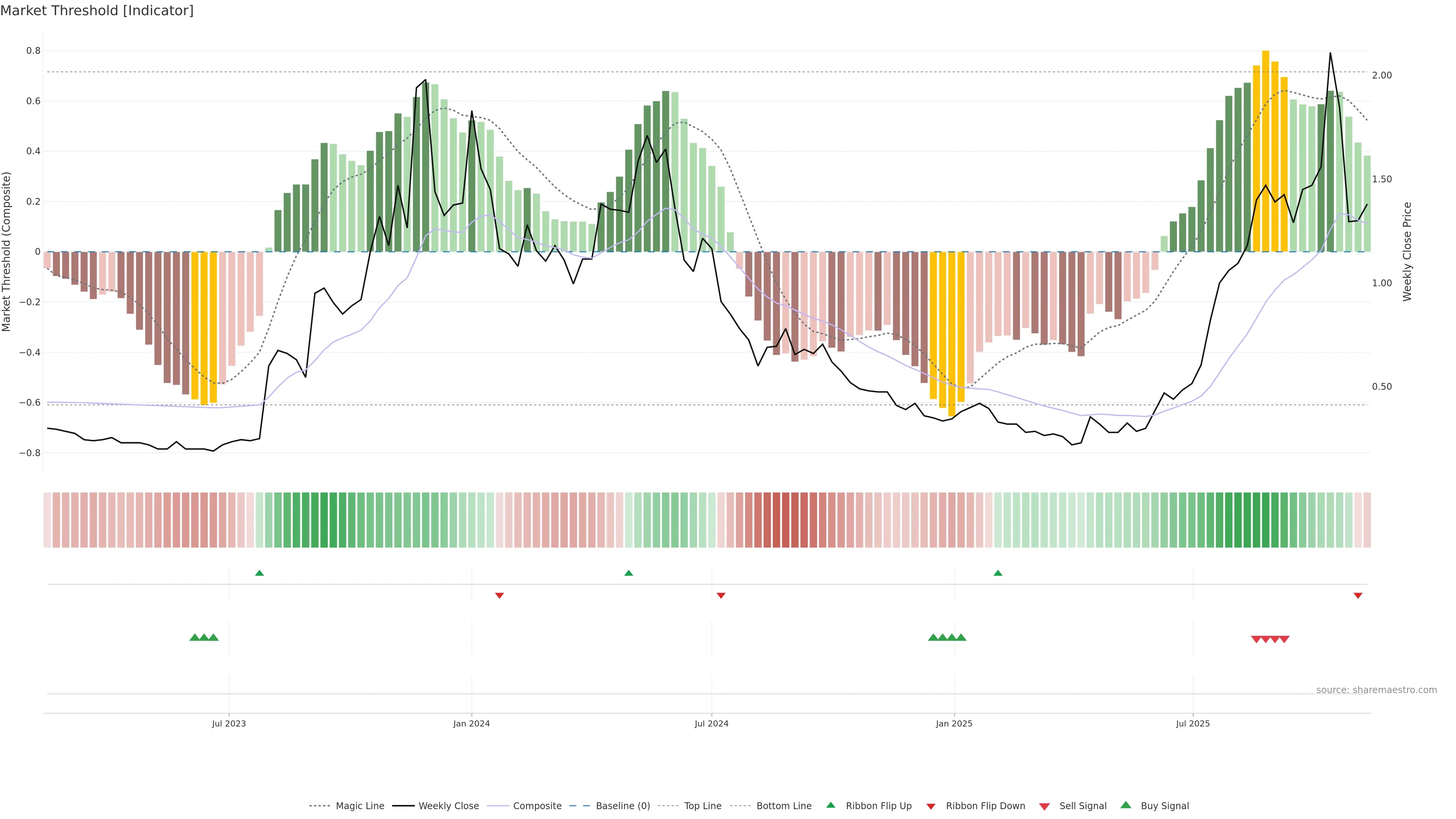Click the Sell Signal legend triangle icon
This screenshot has width=1456, height=819.
1044,806
